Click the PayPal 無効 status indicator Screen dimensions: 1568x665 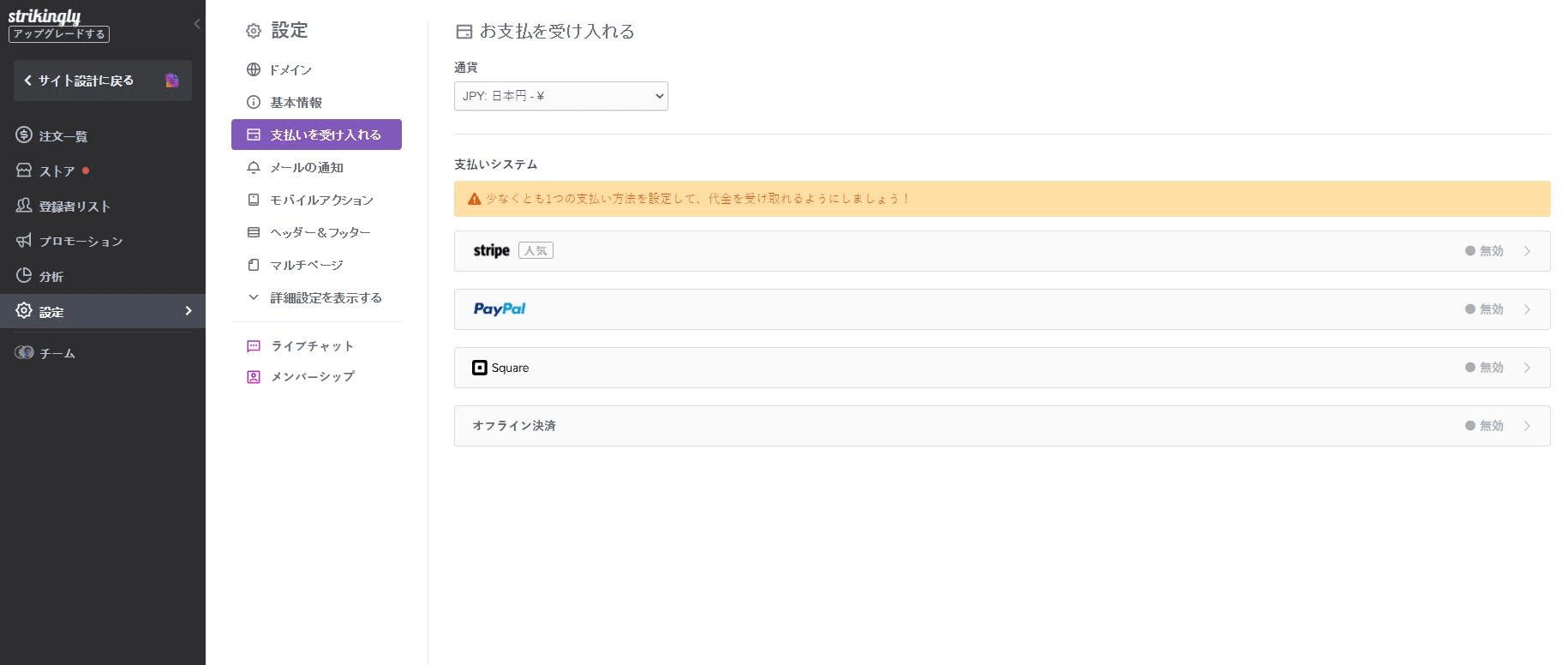coord(1484,309)
